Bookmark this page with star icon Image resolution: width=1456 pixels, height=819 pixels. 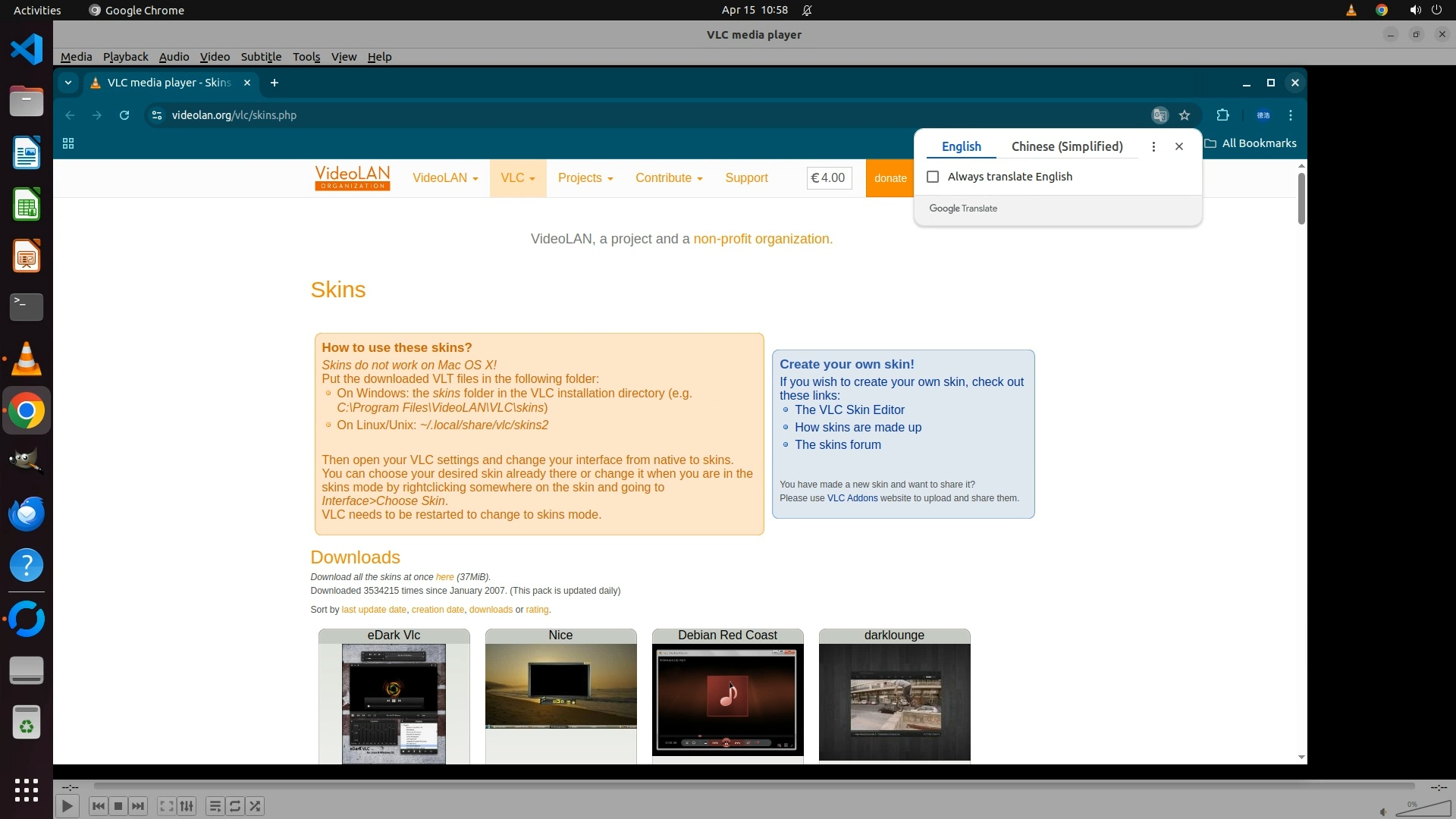tap(1185, 115)
